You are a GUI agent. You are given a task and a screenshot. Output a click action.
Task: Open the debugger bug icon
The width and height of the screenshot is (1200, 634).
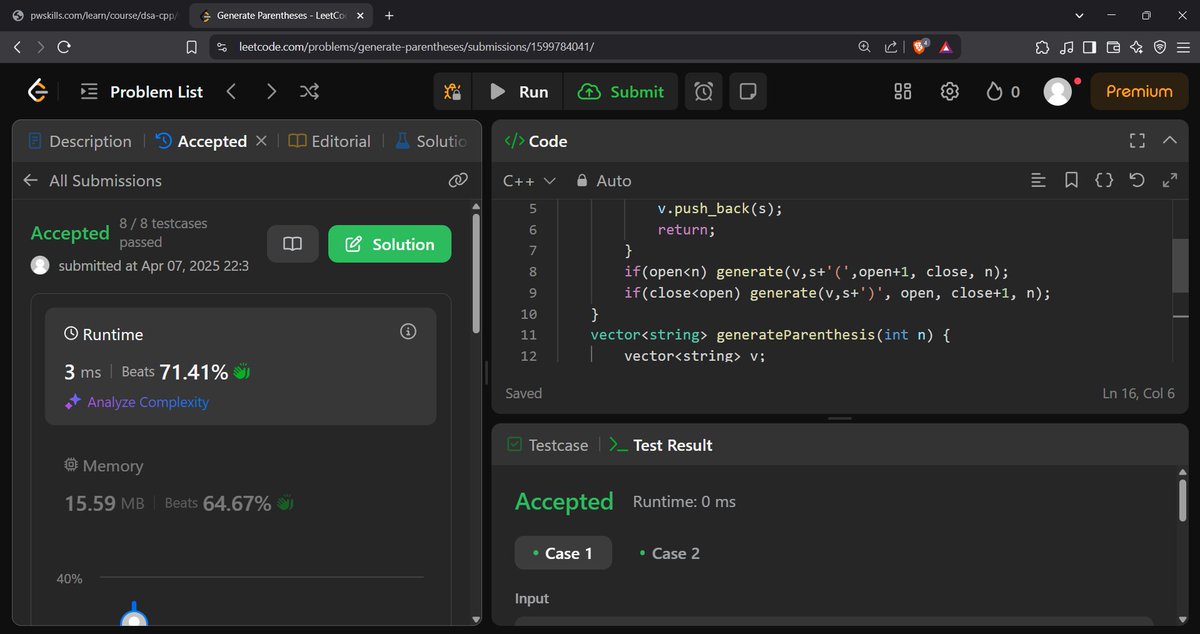(x=453, y=92)
